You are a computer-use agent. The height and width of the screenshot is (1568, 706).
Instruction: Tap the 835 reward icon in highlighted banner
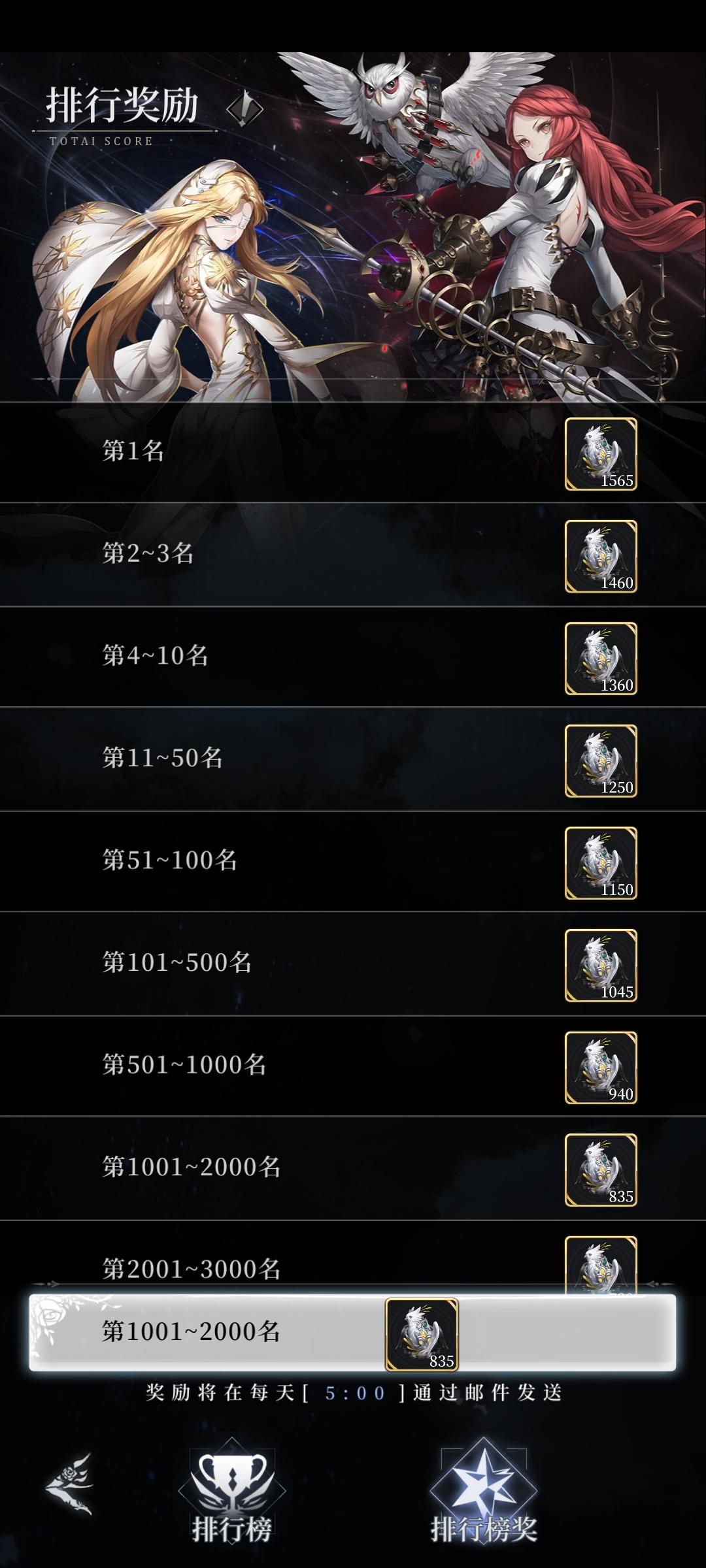422,1335
